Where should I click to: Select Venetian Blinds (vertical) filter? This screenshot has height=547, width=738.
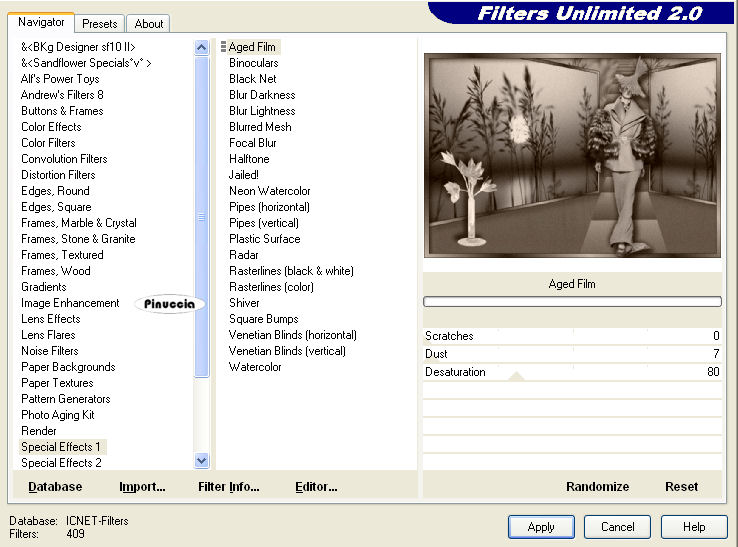pos(287,351)
